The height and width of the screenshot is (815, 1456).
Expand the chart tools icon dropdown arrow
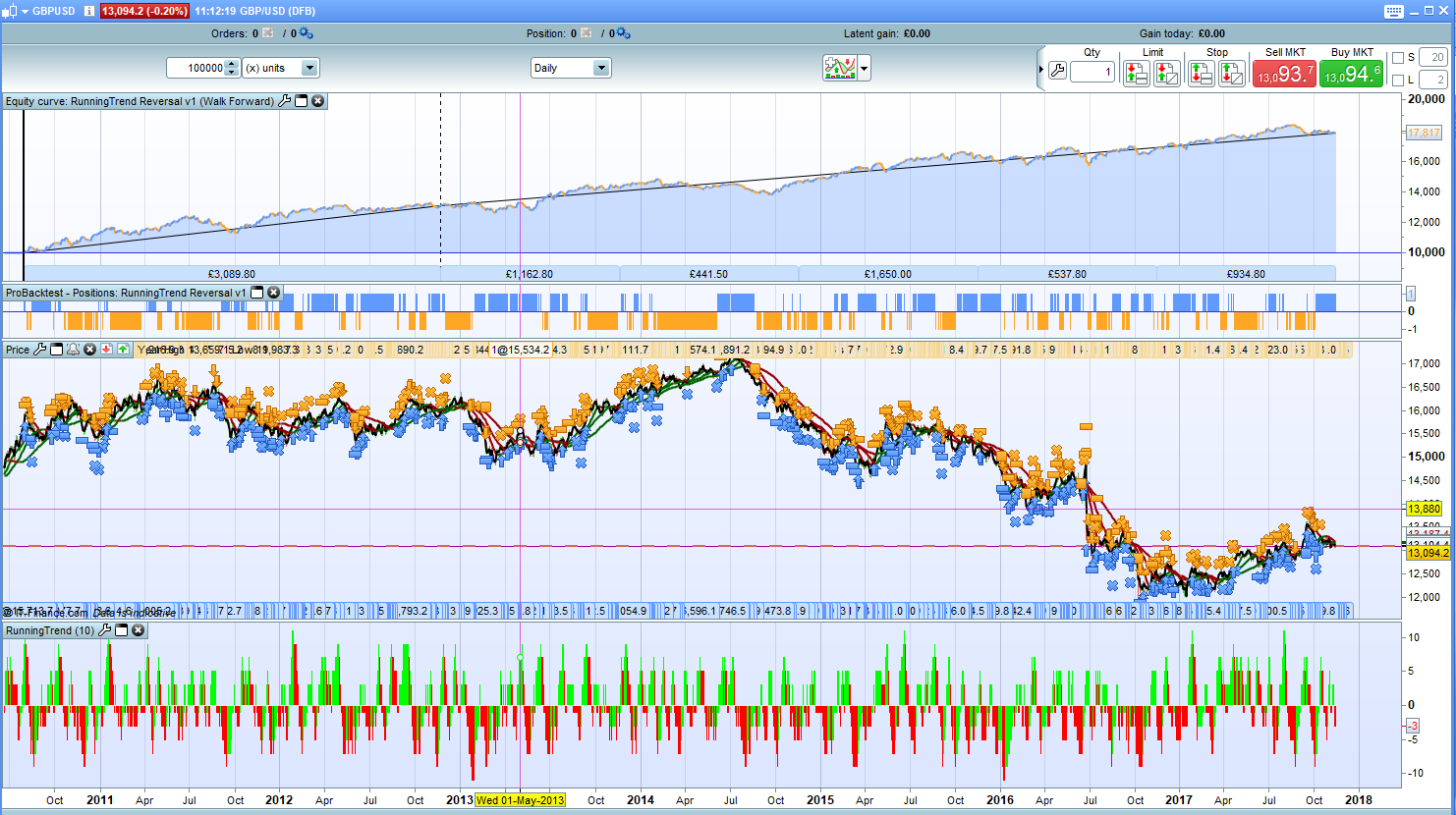[x=865, y=69]
